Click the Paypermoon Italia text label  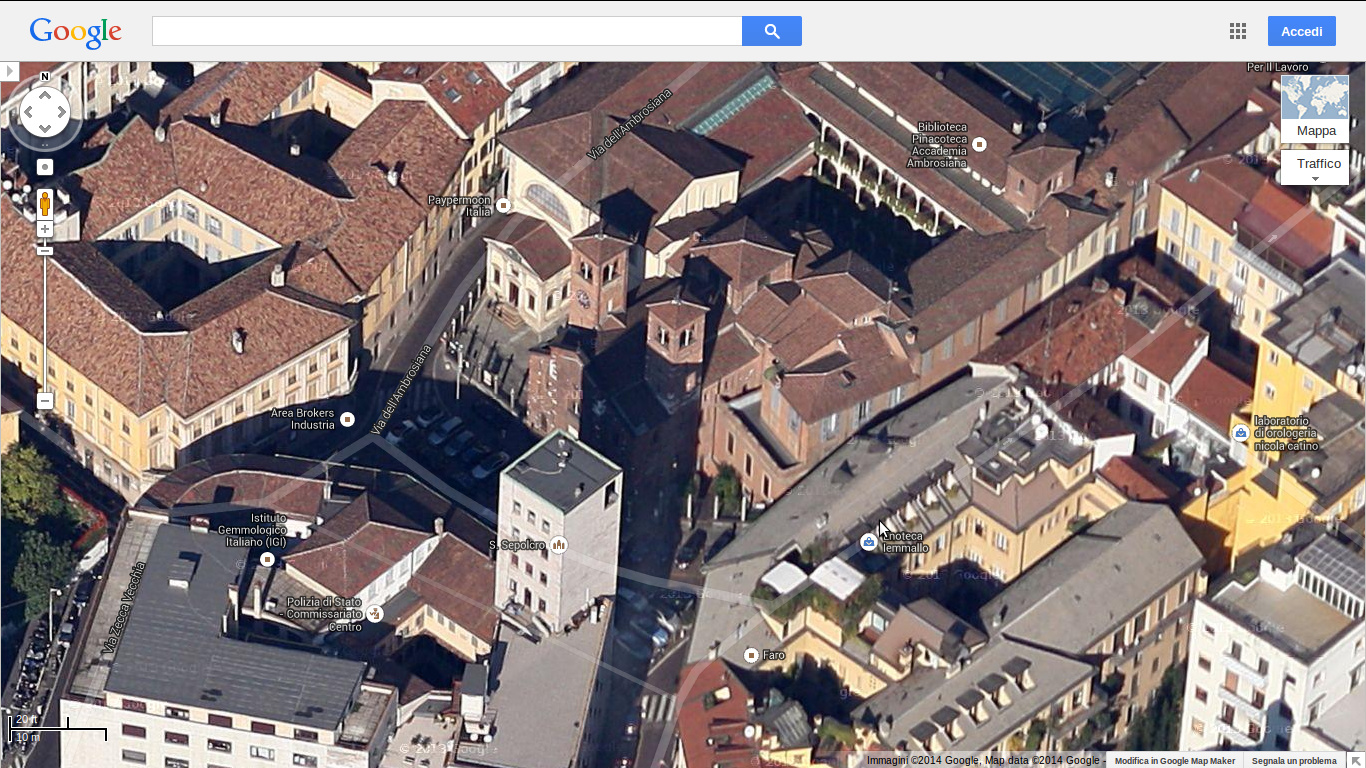459,206
